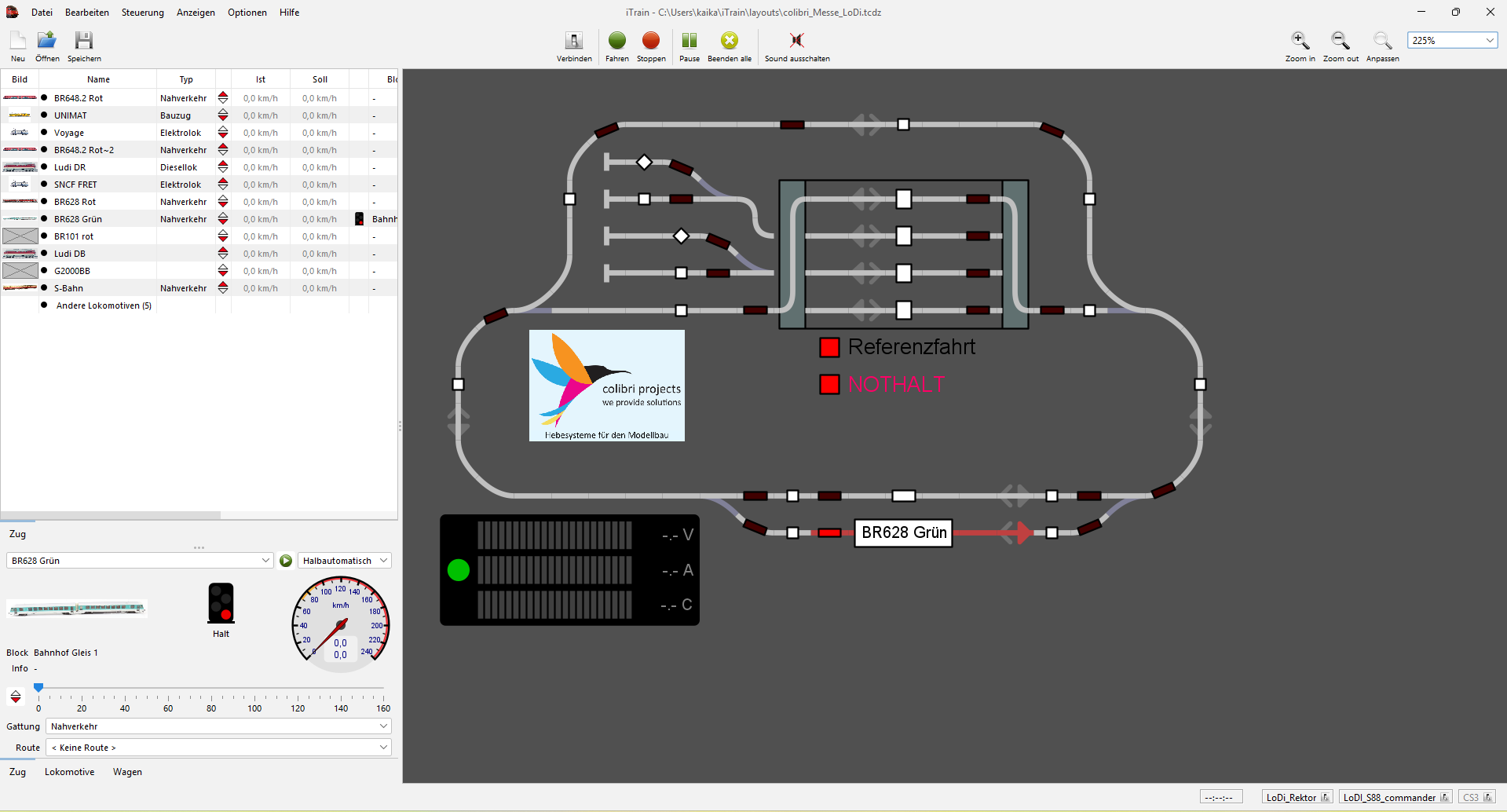1507x812 pixels.
Task: Click the LoDi_Rektor status button
Action: (1297, 797)
